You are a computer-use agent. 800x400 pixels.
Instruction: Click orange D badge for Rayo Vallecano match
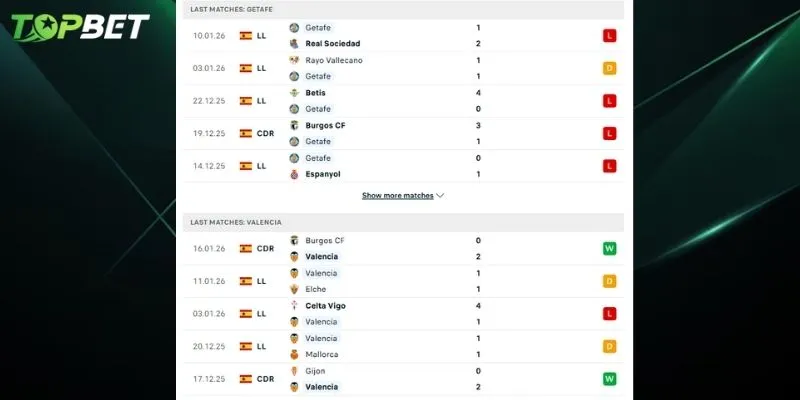pyautogui.click(x=609, y=68)
